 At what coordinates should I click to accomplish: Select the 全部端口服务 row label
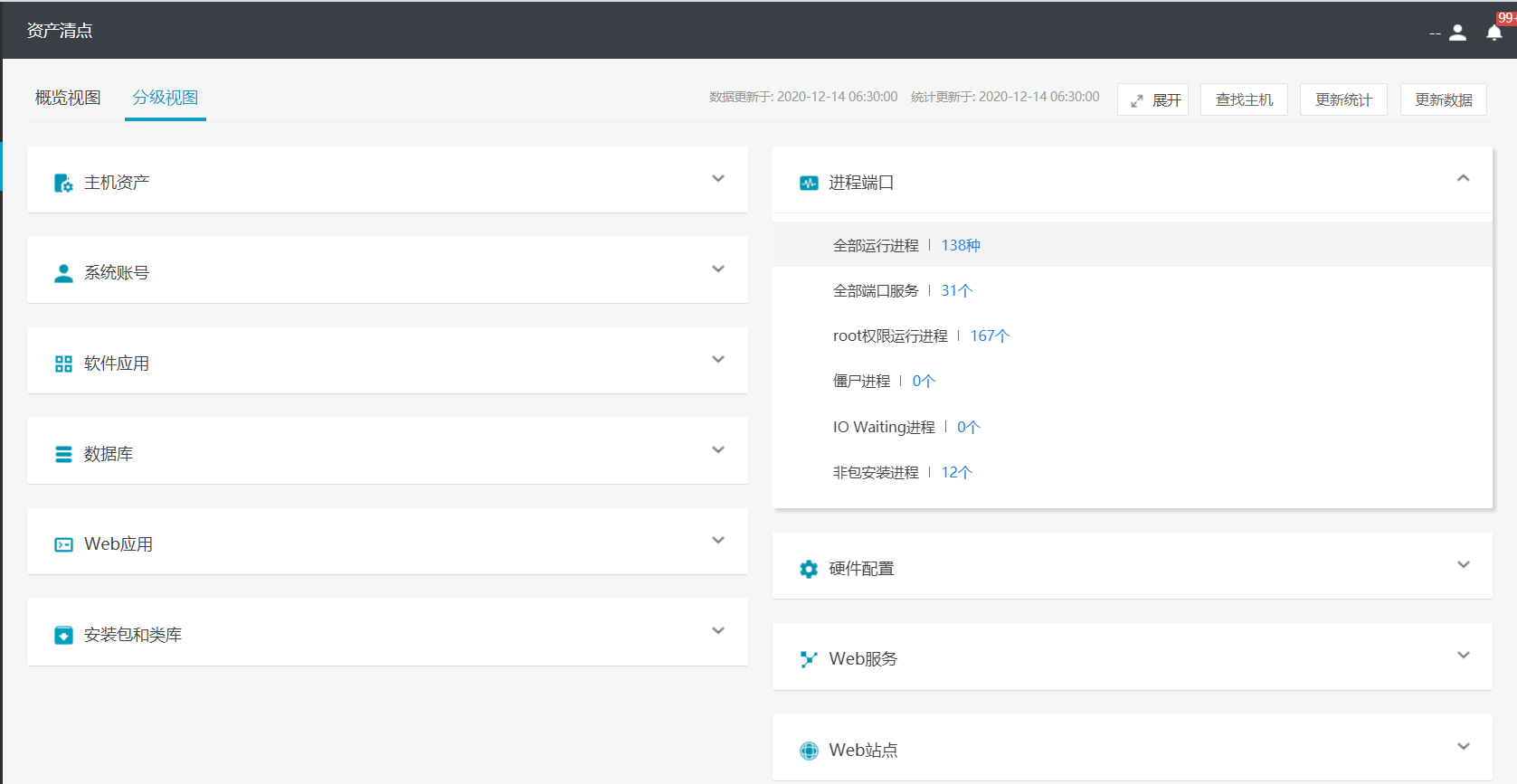point(876,290)
